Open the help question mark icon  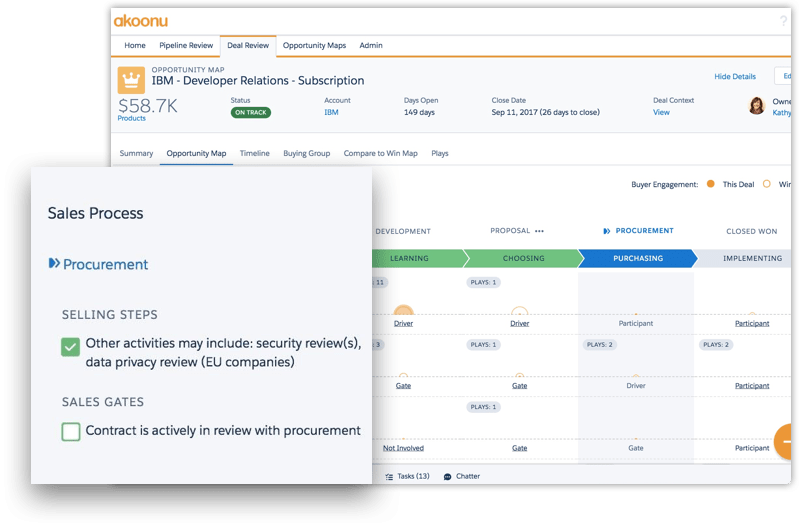tap(783, 21)
